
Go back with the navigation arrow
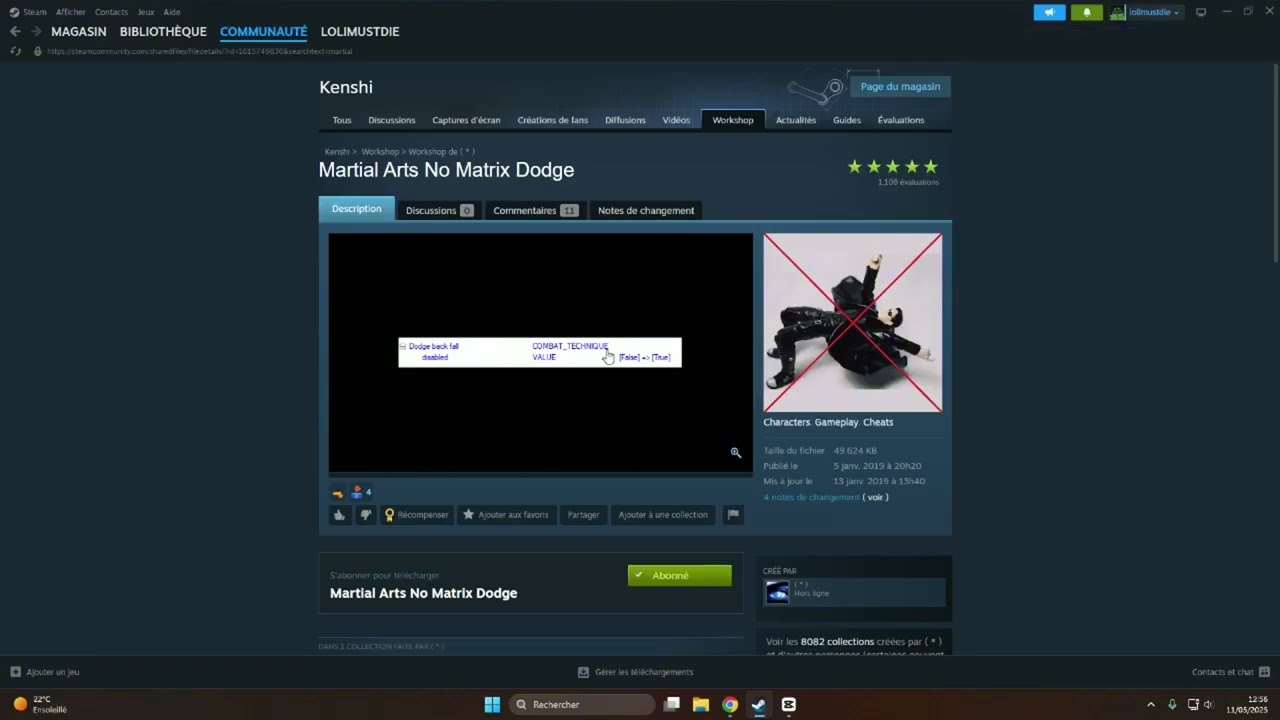[x=15, y=32]
